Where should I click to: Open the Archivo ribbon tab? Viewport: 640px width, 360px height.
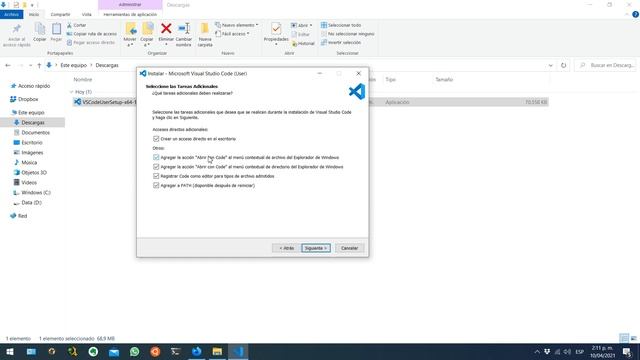point(11,14)
